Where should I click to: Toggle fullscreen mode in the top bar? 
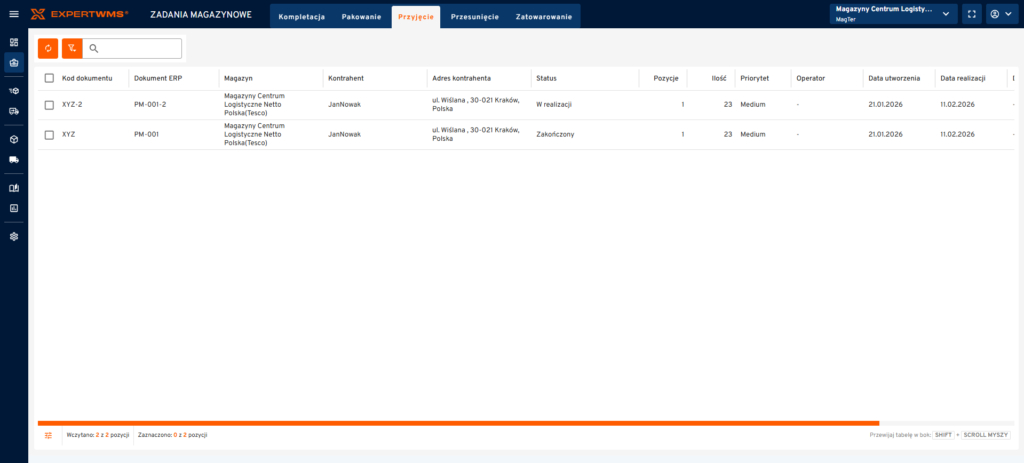972,14
